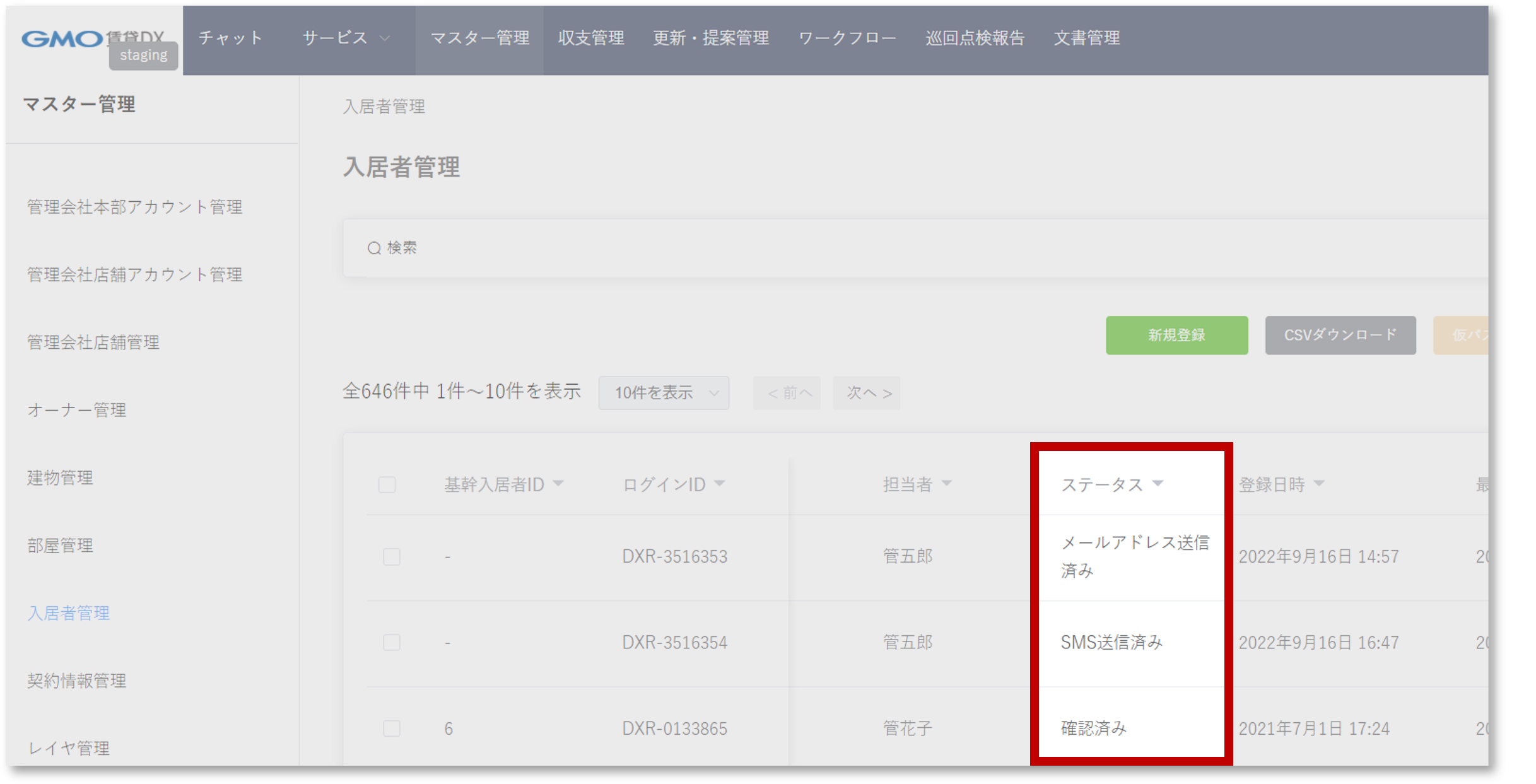Switch to 収支管理 in top navigation
This screenshot has height=784, width=1536.
(591, 38)
